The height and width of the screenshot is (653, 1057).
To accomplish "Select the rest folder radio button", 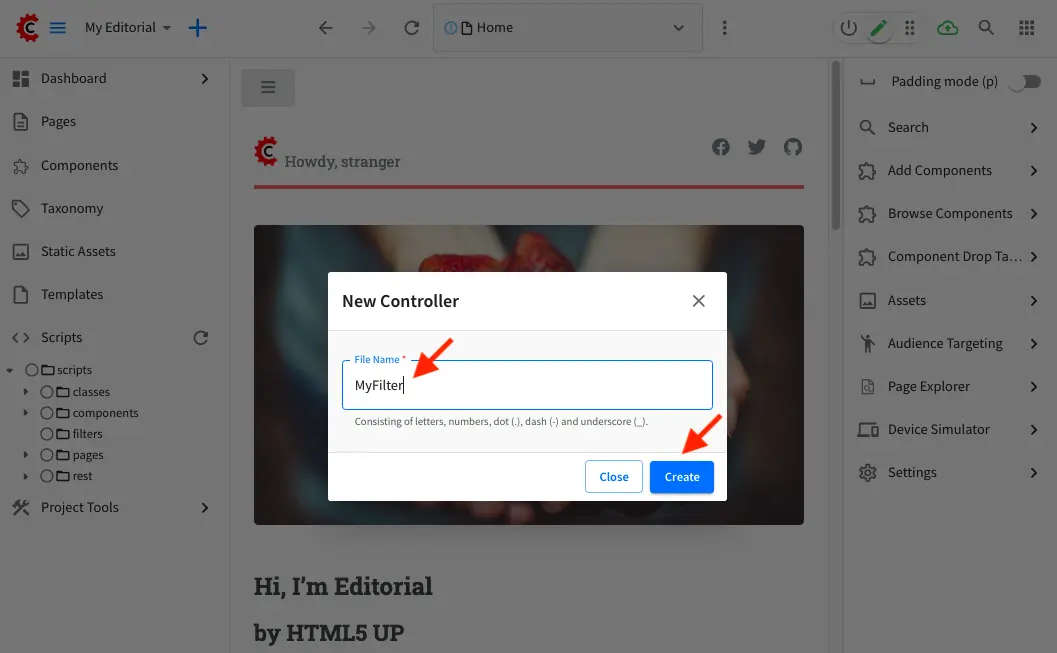I will [47, 476].
